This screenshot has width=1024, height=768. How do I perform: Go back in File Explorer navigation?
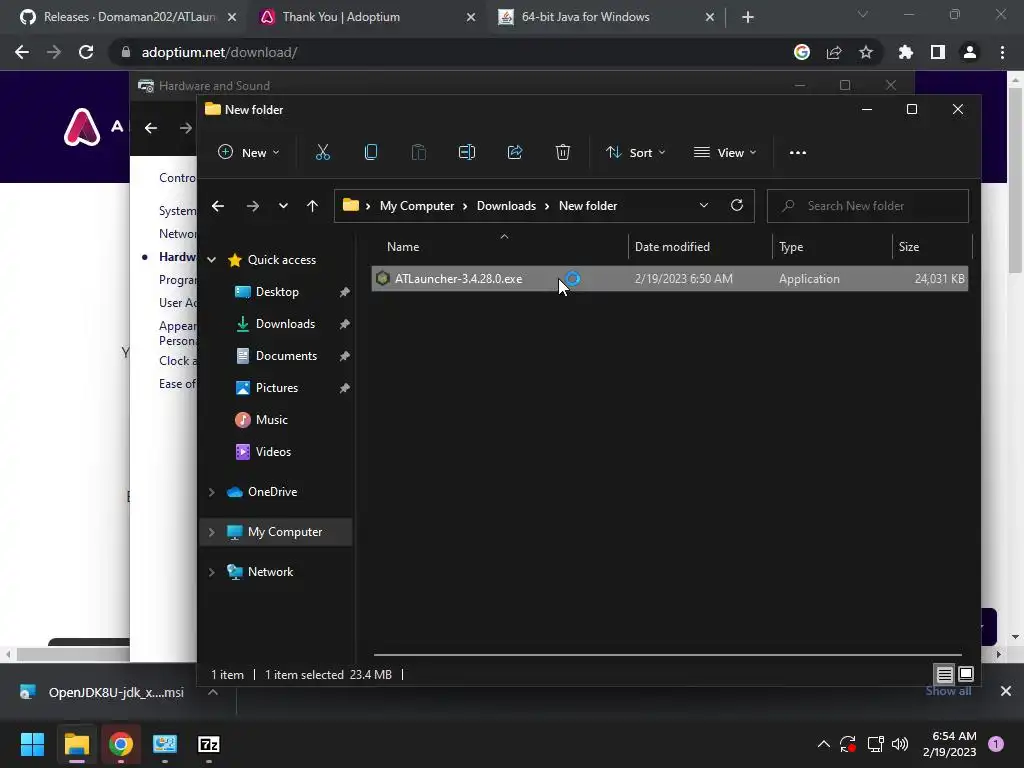[218, 206]
